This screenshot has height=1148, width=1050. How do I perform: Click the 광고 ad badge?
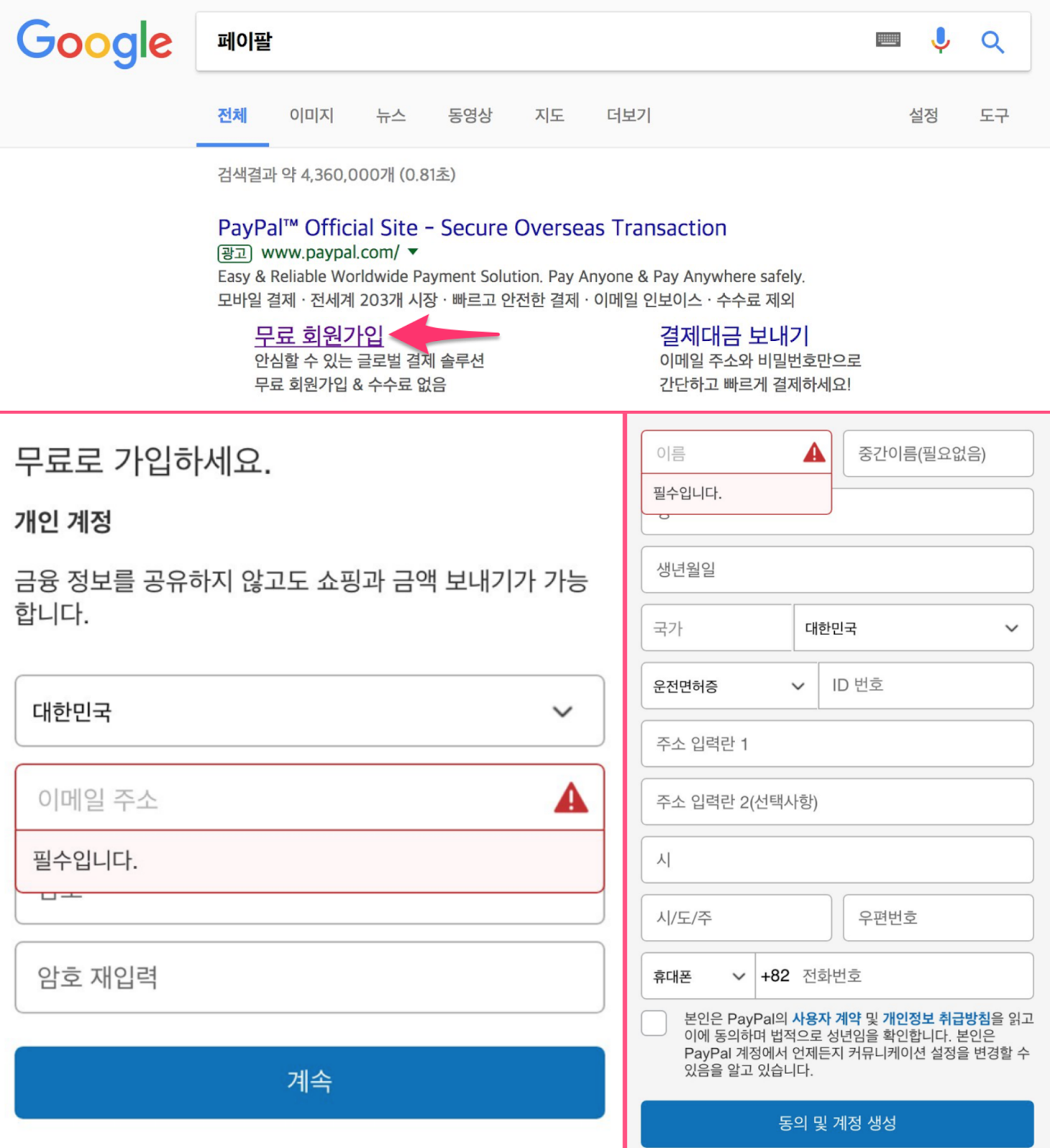[x=235, y=253]
